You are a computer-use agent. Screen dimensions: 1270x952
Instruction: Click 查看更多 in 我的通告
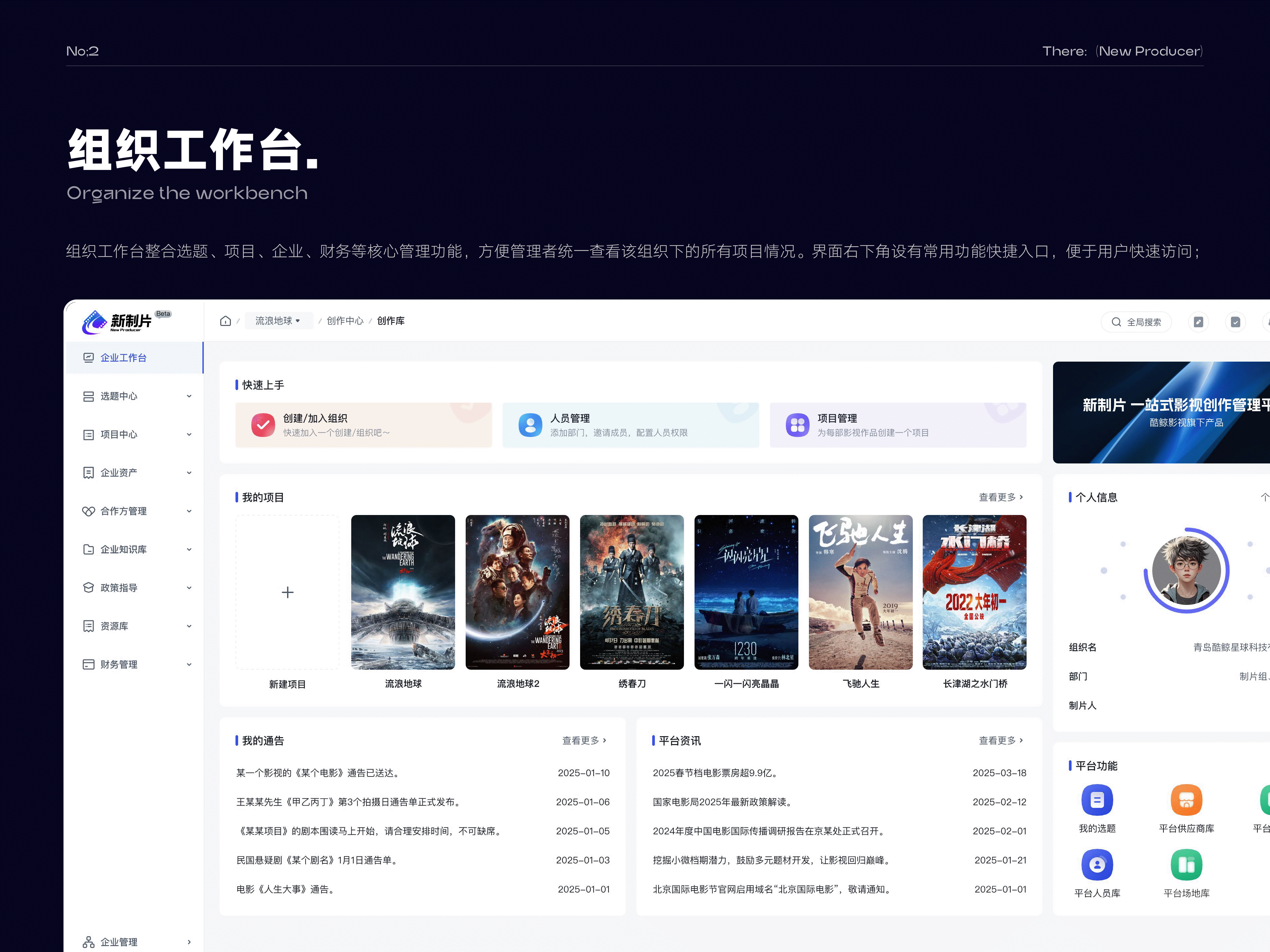click(584, 741)
